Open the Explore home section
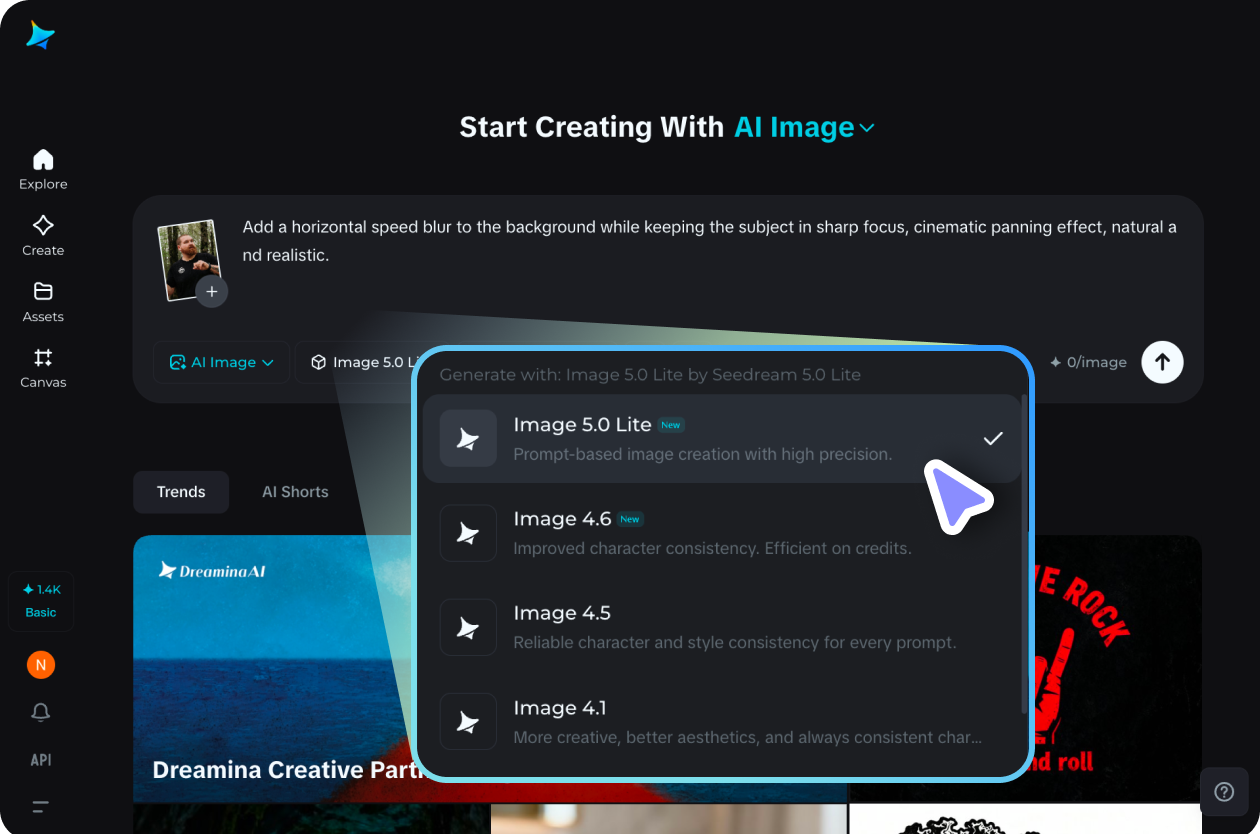Image resolution: width=1260 pixels, height=840 pixels. [x=43, y=169]
